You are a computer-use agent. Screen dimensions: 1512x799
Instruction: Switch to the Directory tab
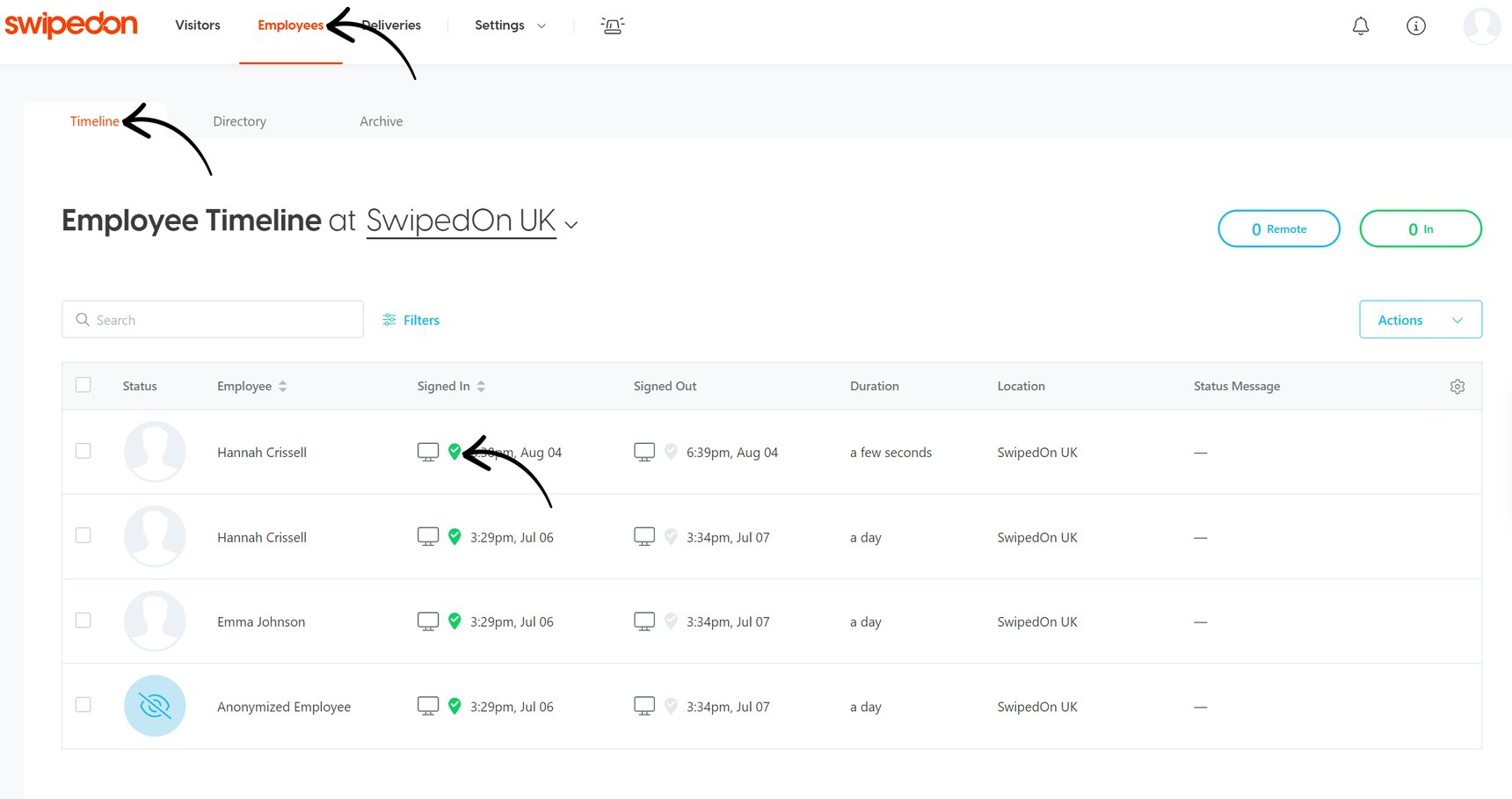click(239, 121)
